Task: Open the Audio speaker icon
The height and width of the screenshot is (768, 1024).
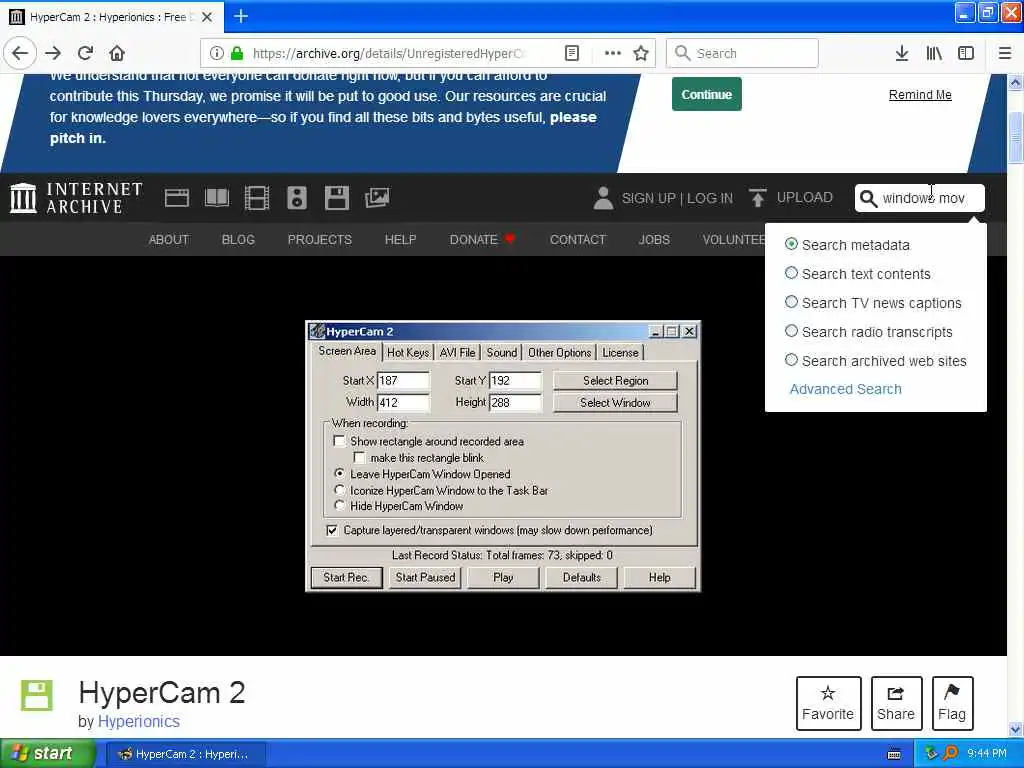Action: pos(297,198)
